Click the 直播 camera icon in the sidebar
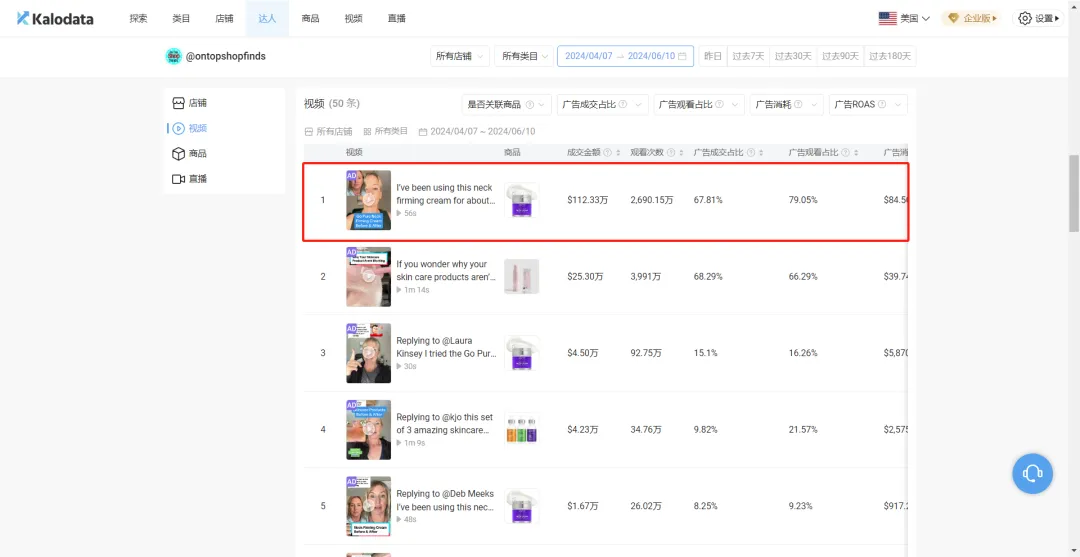1080x557 pixels. click(x=178, y=179)
